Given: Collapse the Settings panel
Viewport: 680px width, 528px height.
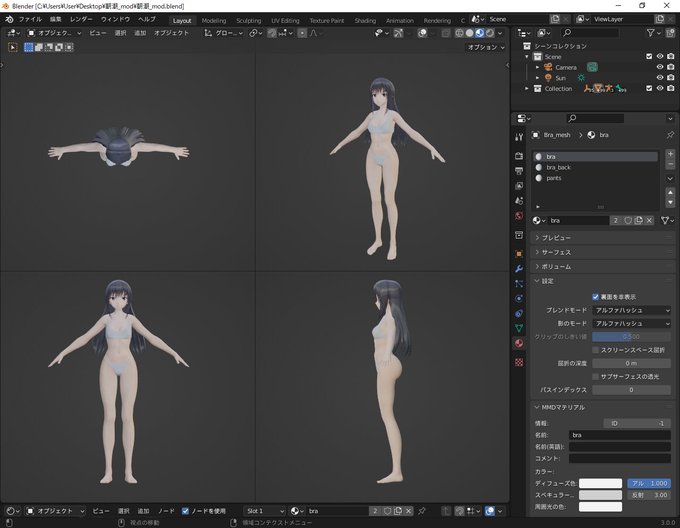Looking at the screenshot, I should 601,281.
